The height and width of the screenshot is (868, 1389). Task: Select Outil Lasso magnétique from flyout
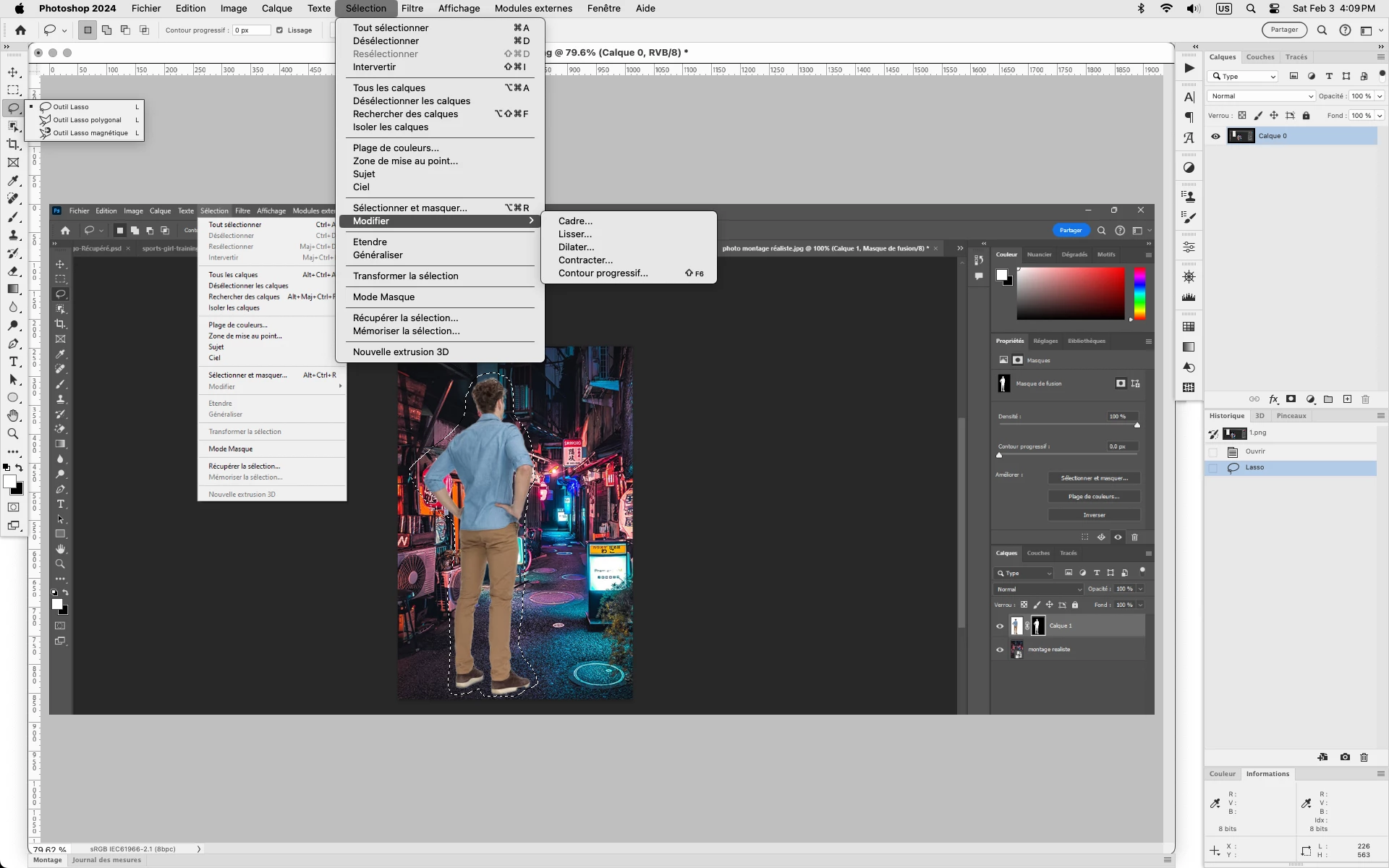pyautogui.click(x=90, y=133)
